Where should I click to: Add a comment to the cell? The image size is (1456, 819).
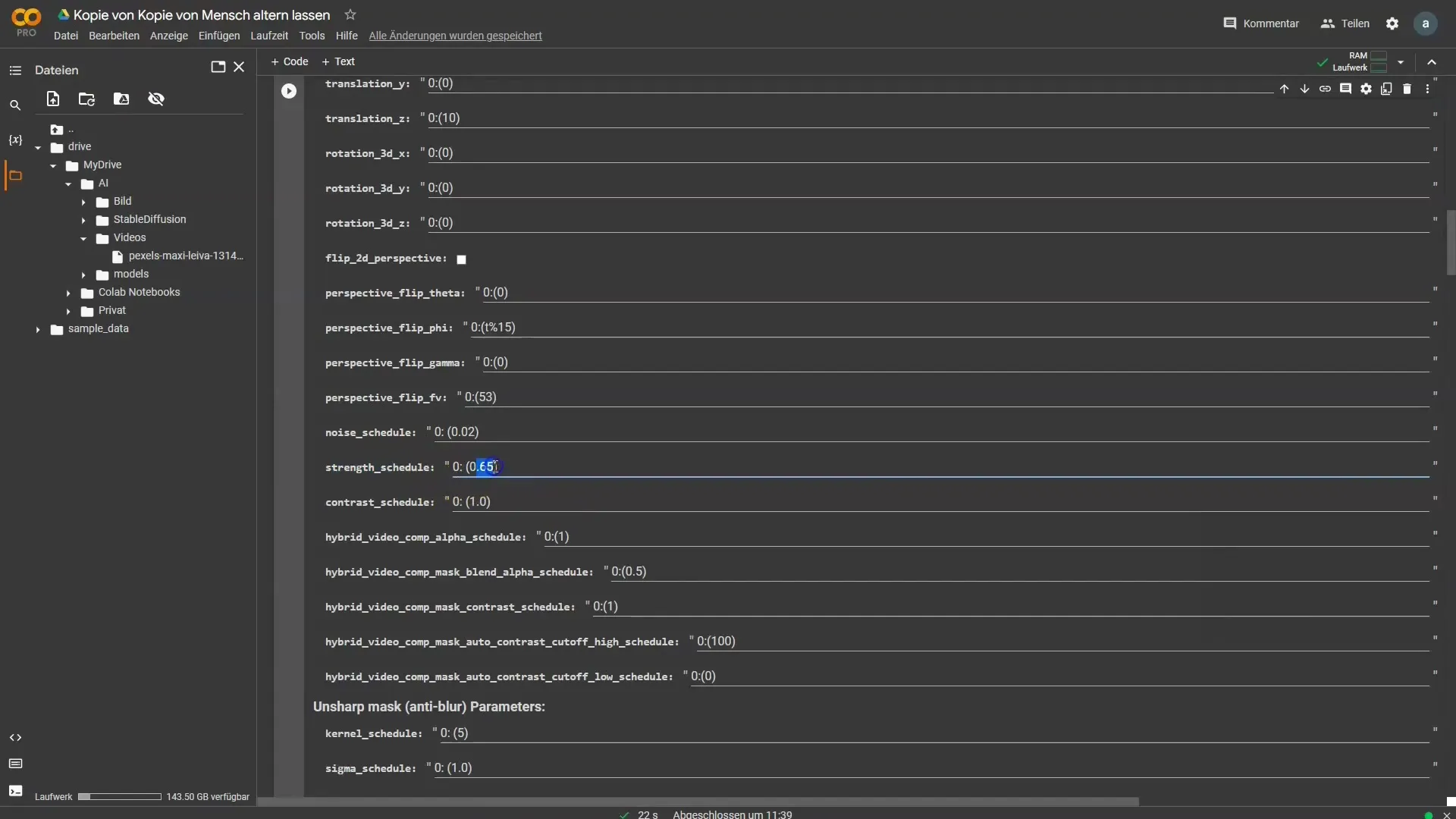pyautogui.click(x=1345, y=89)
